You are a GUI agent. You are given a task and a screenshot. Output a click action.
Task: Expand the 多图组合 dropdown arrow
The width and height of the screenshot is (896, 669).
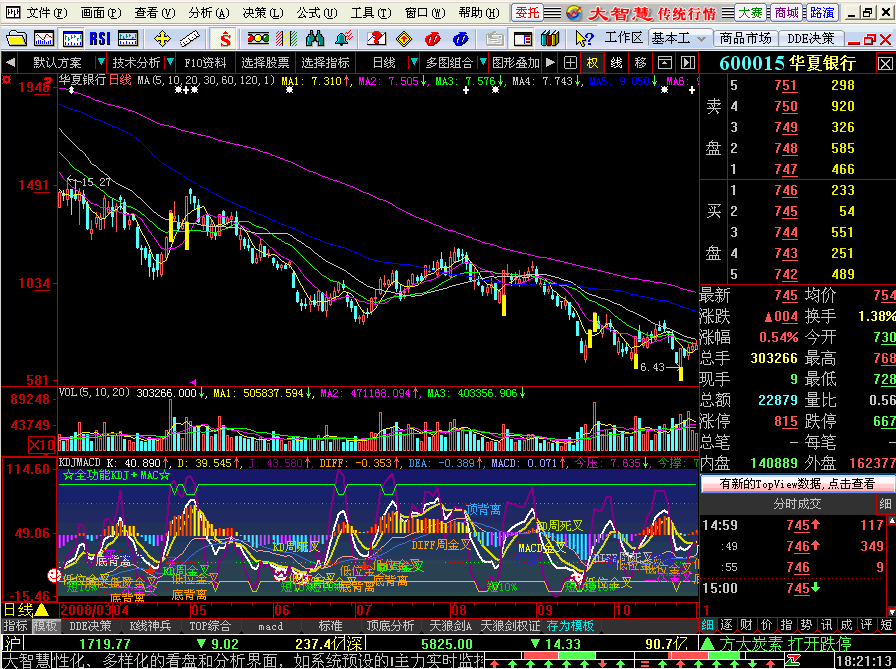coord(483,62)
